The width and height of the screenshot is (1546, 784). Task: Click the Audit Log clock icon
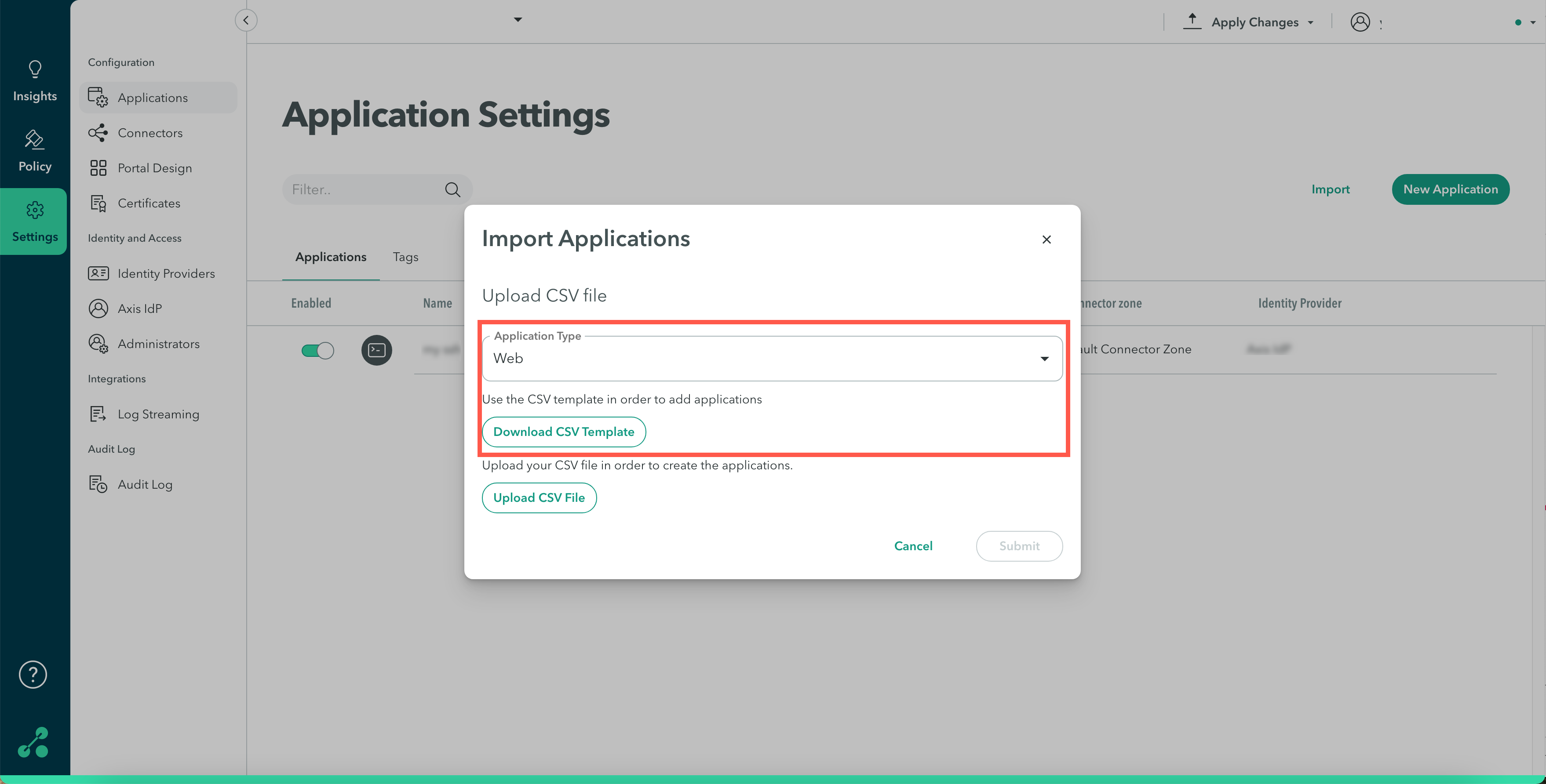pos(98,484)
